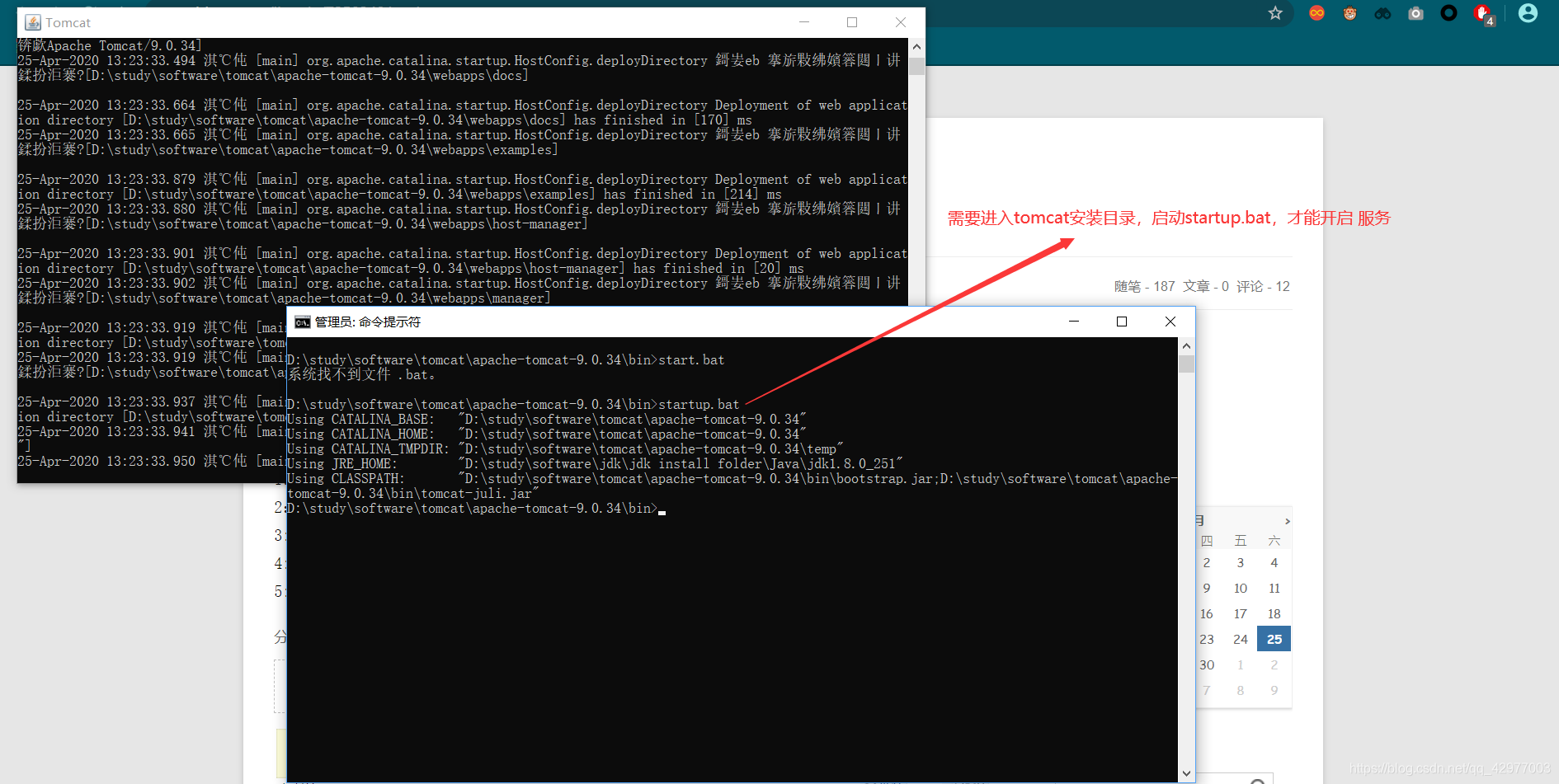Image resolution: width=1559 pixels, height=784 pixels.
Task: Click the '管理员: 命令提示符' title text
Action: click(368, 322)
